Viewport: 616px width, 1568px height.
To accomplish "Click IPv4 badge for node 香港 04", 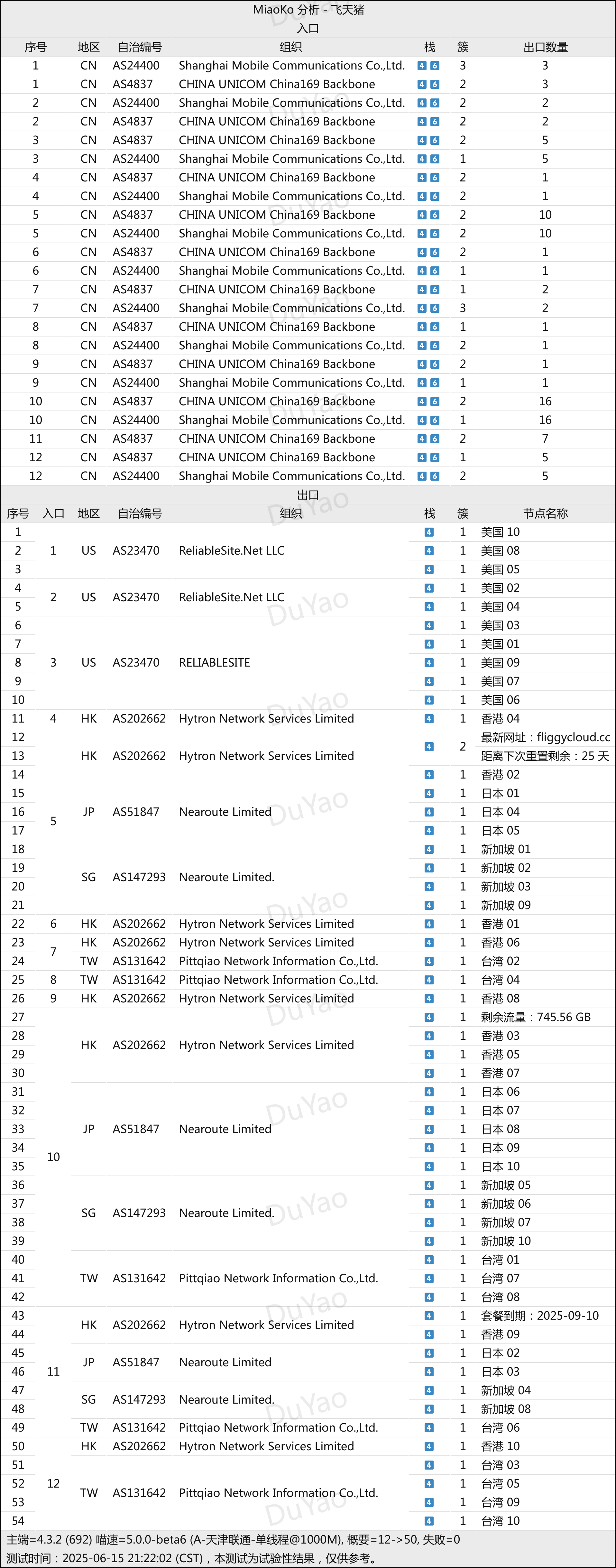I will click(429, 719).
